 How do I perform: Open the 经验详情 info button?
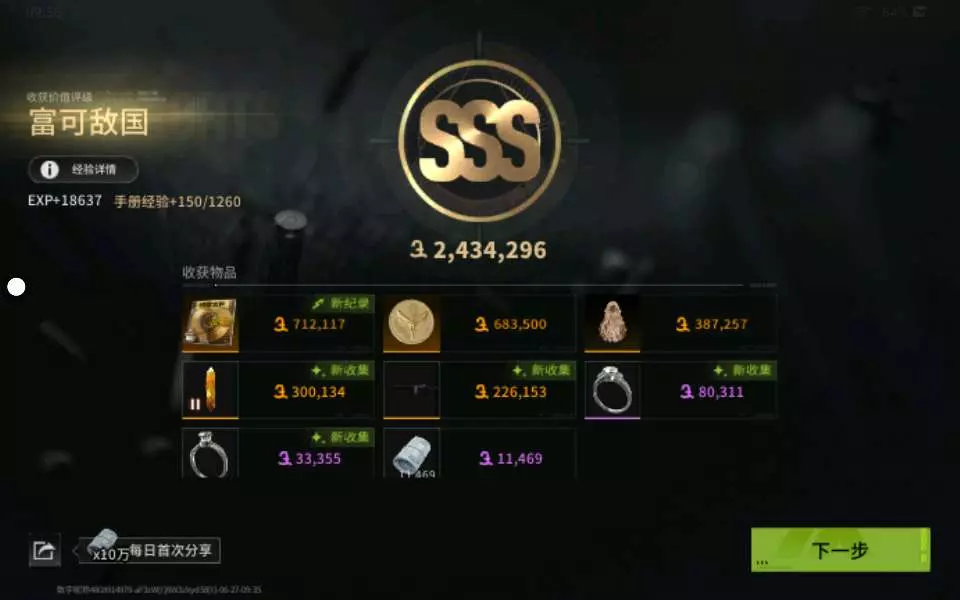(83, 170)
